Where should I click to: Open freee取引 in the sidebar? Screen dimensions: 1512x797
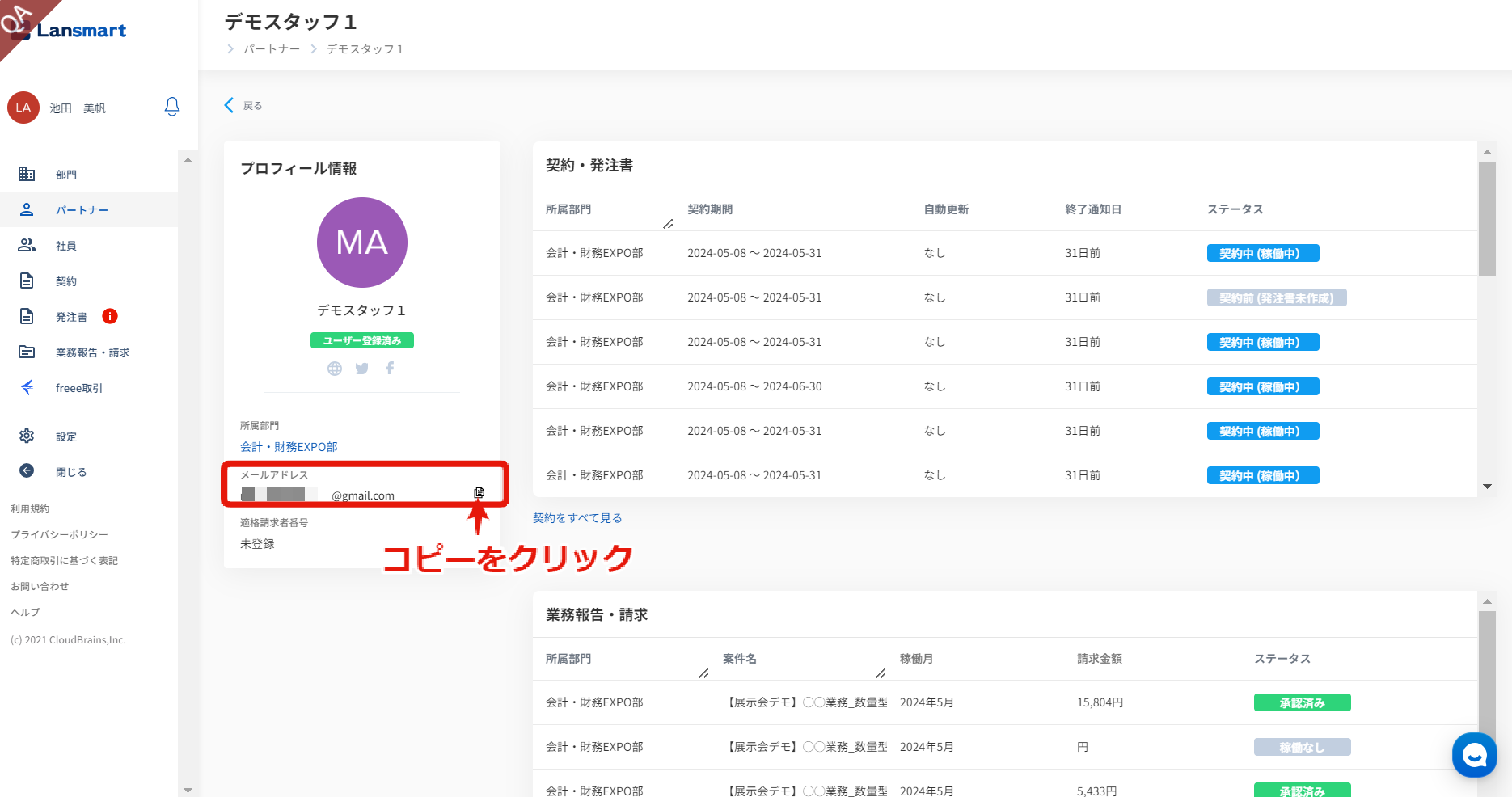tap(79, 388)
